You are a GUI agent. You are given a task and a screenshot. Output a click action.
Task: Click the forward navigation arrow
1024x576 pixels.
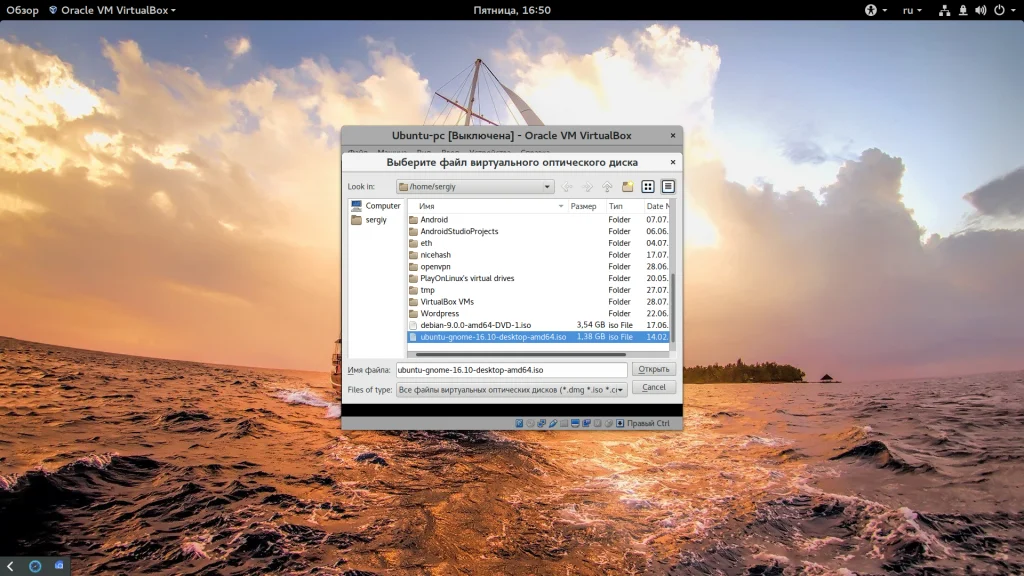tap(587, 187)
